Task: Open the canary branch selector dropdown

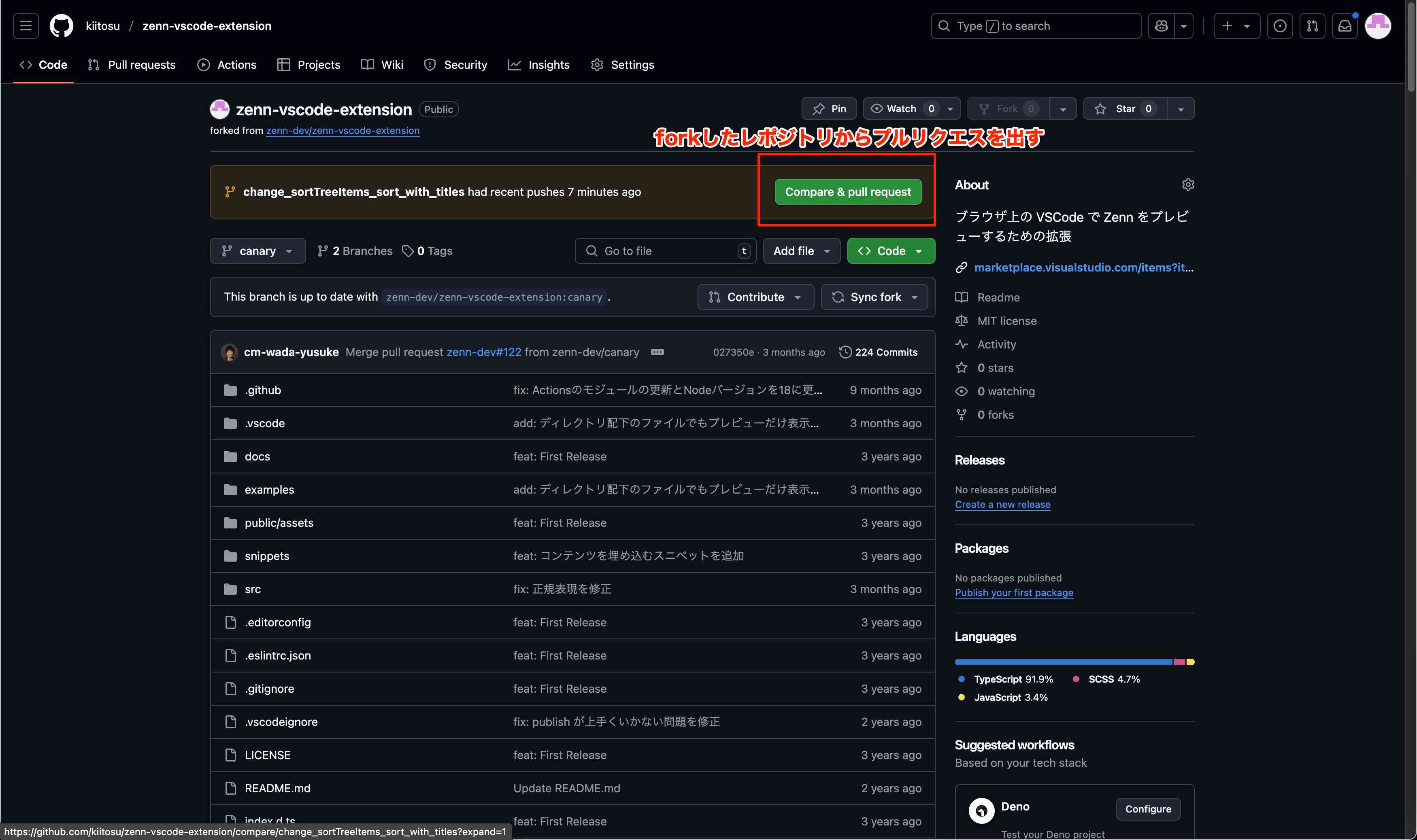Action: click(x=257, y=251)
